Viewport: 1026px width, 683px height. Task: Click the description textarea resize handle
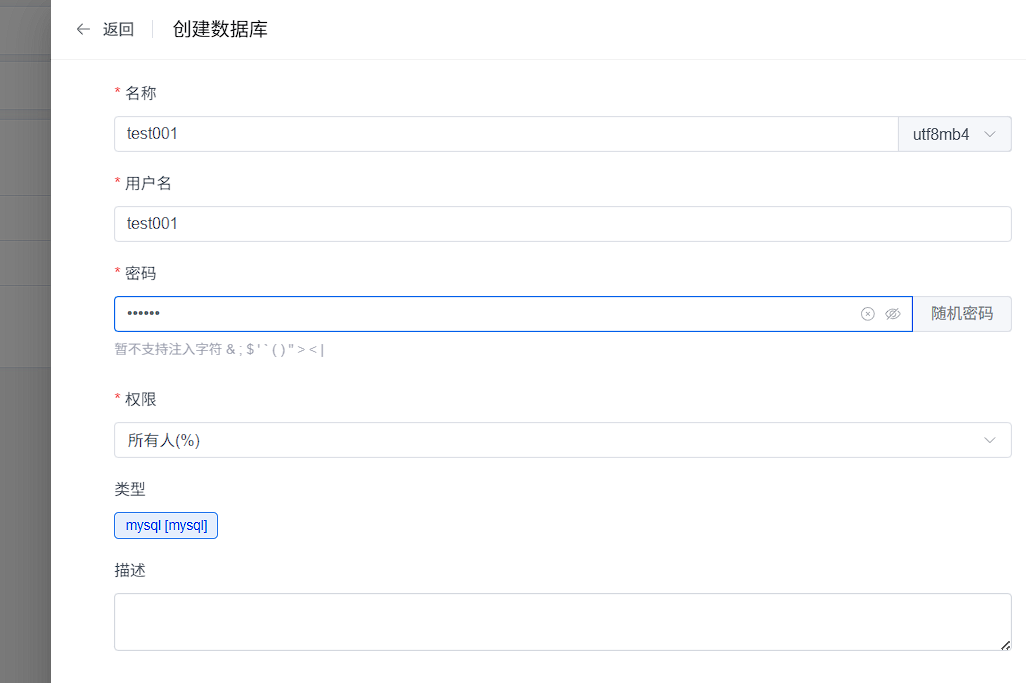[x=1005, y=645]
